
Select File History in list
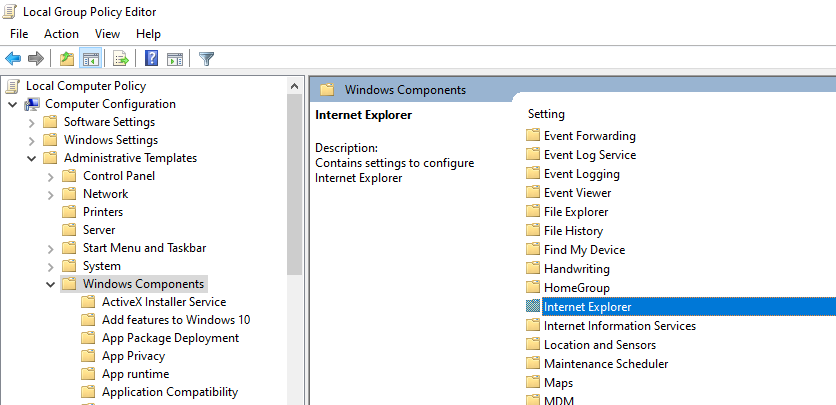click(573, 231)
